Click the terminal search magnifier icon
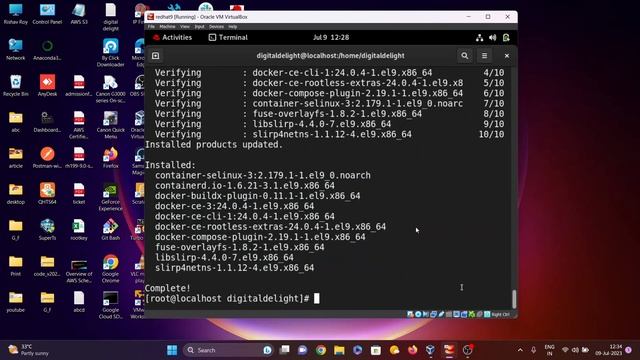The height and width of the screenshot is (360, 640). (x=464, y=56)
